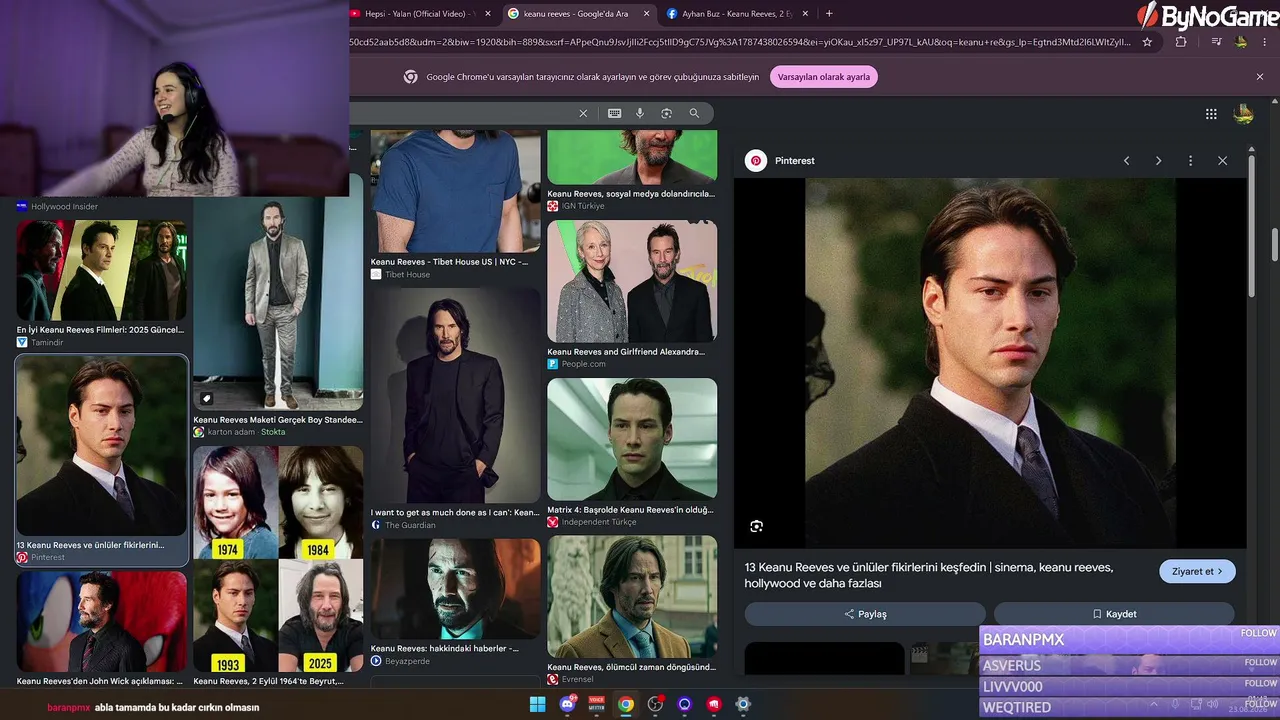This screenshot has width=1280, height=720.
Task: Open 'Keanu Reeves: hakkındaki haberler' thumbnail
Action: click(x=455, y=589)
